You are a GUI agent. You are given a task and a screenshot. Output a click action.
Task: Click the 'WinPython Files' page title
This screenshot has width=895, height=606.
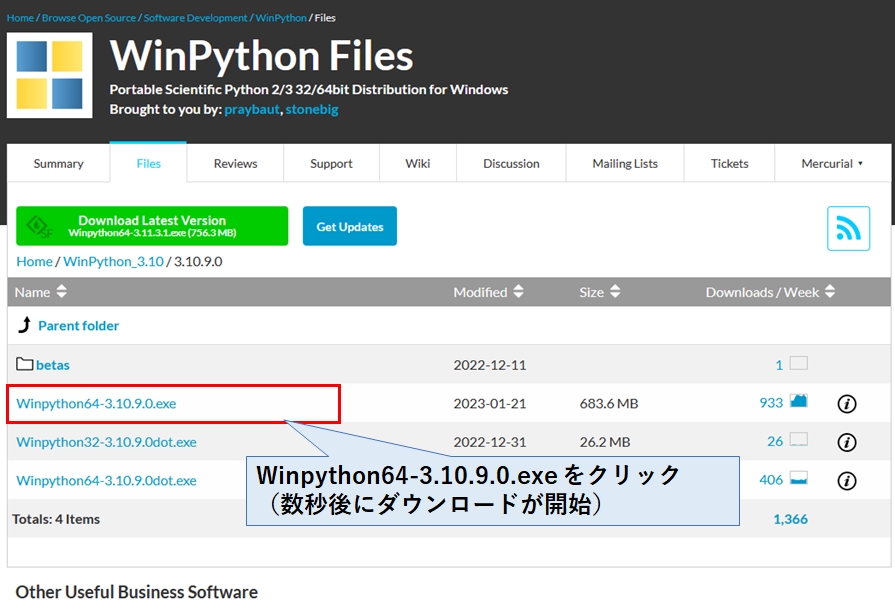261,56
